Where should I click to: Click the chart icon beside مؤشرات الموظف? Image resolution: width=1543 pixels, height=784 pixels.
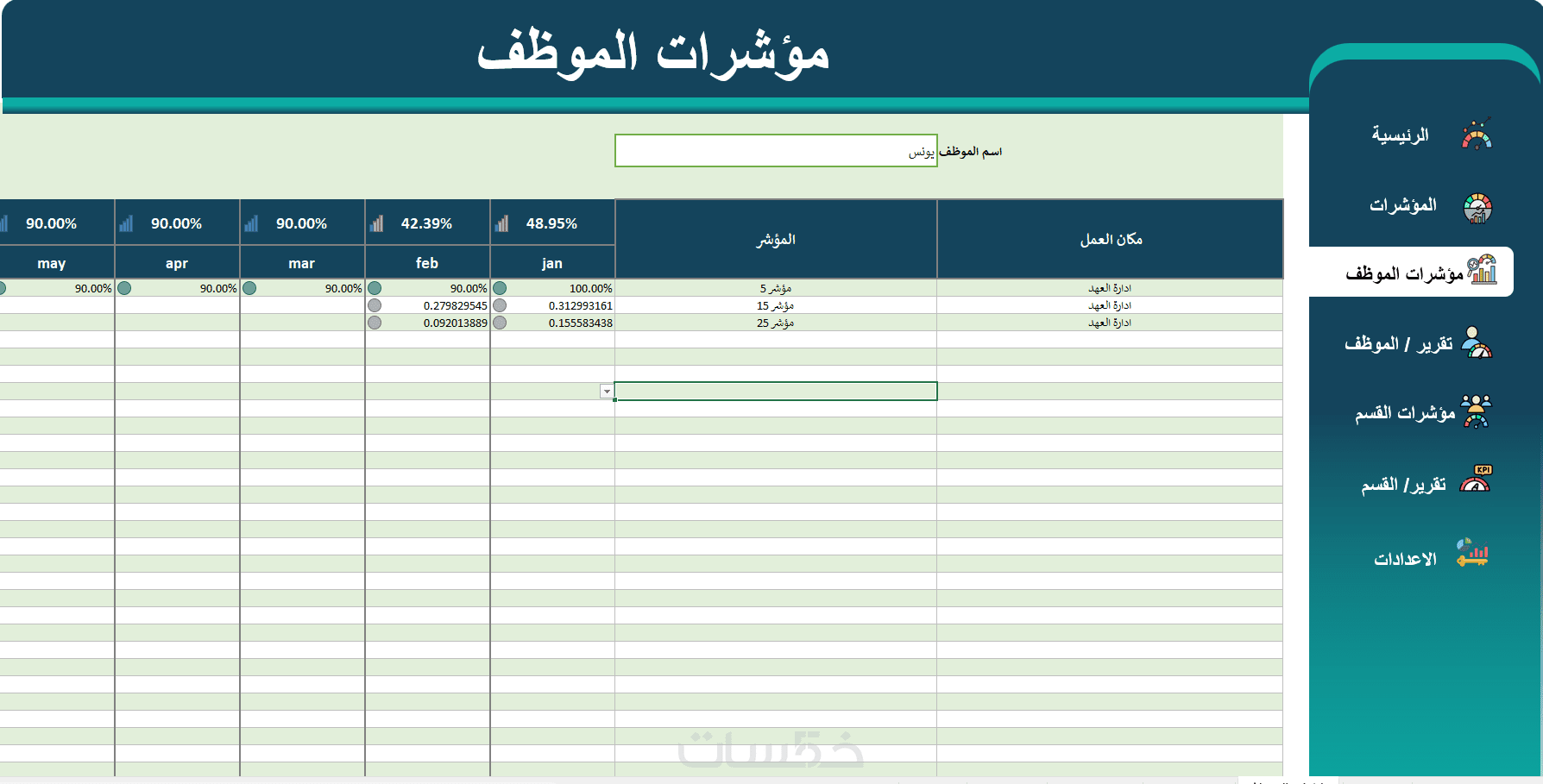(x=1482, y=270)
